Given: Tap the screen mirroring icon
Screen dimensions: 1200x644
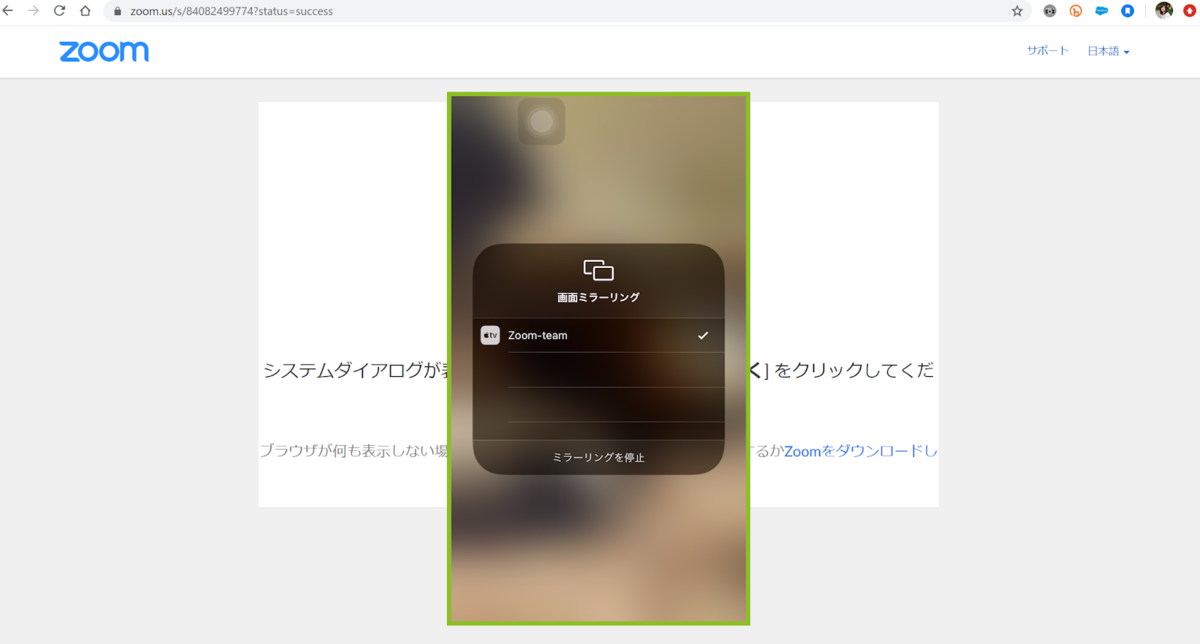Looking at the screenshot, I should (x=598, y=270).
